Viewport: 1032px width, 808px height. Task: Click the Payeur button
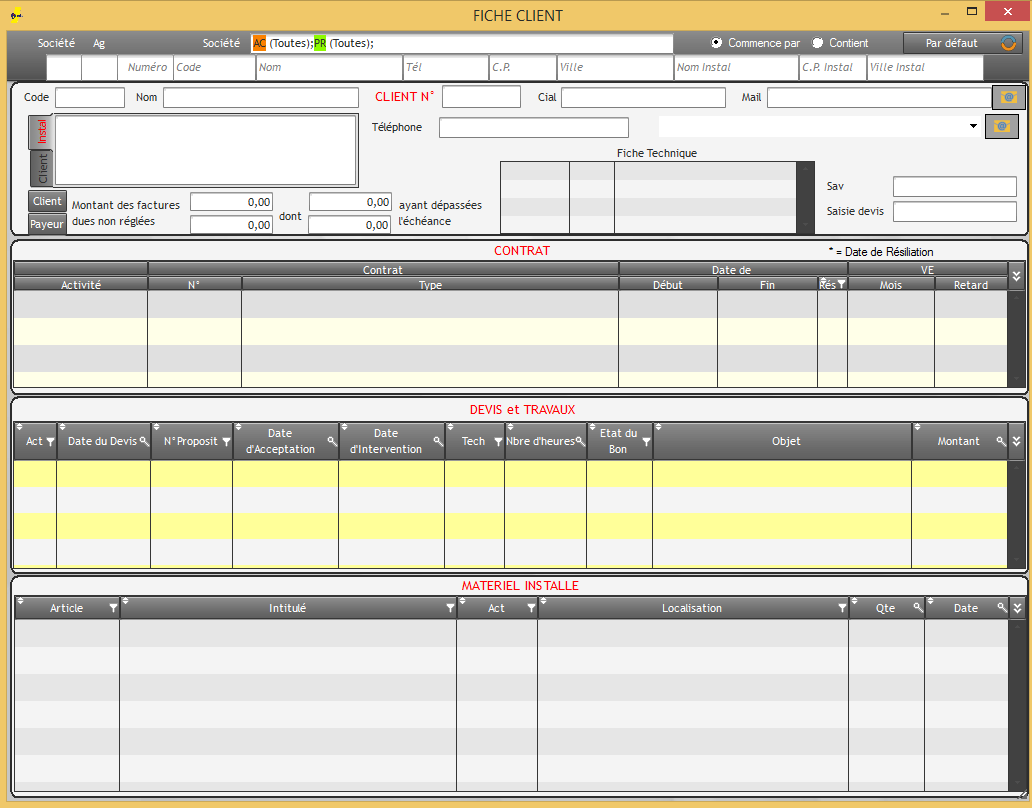[47, 224]
